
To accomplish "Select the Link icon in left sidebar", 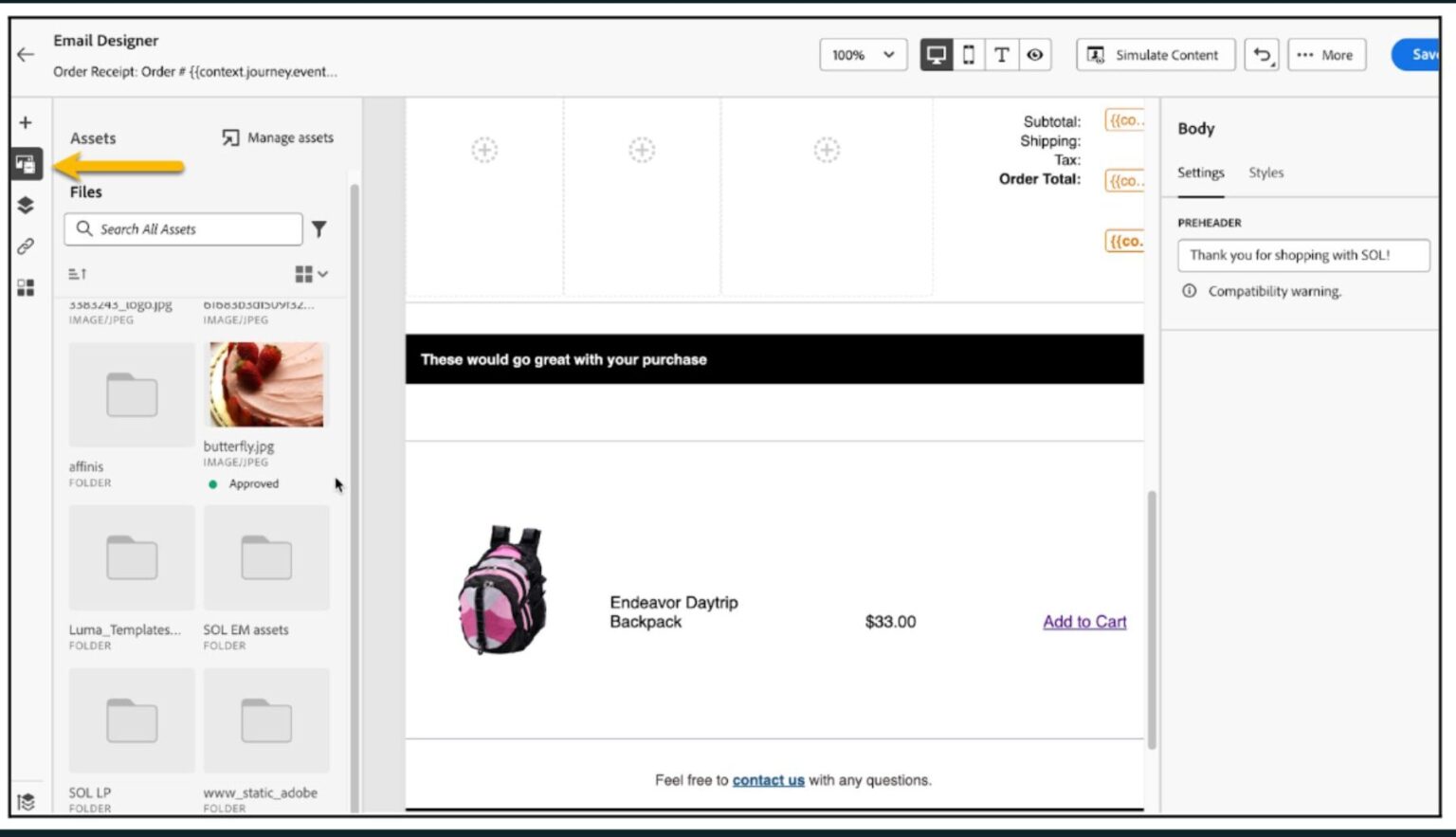I will coord(26,246).
